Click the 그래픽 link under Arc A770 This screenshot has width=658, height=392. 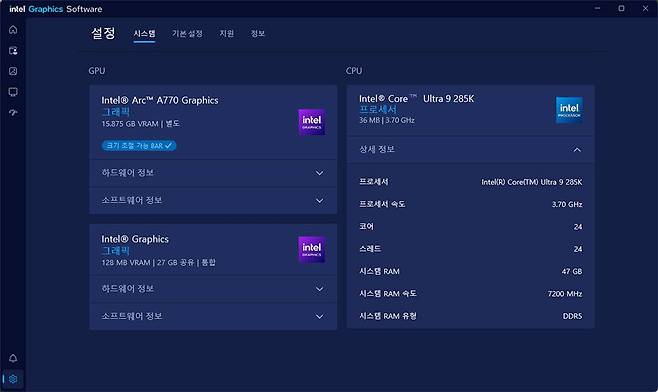tap(116, 112)
